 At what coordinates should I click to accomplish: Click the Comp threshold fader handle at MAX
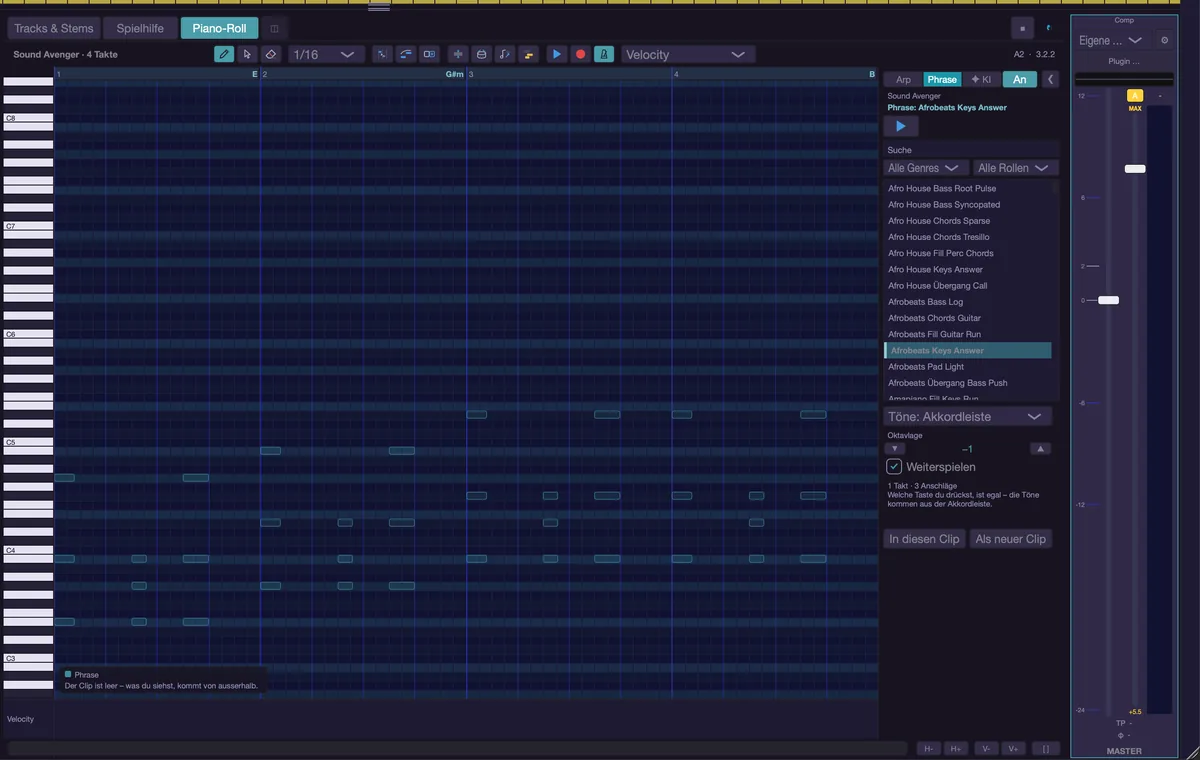1135,169
